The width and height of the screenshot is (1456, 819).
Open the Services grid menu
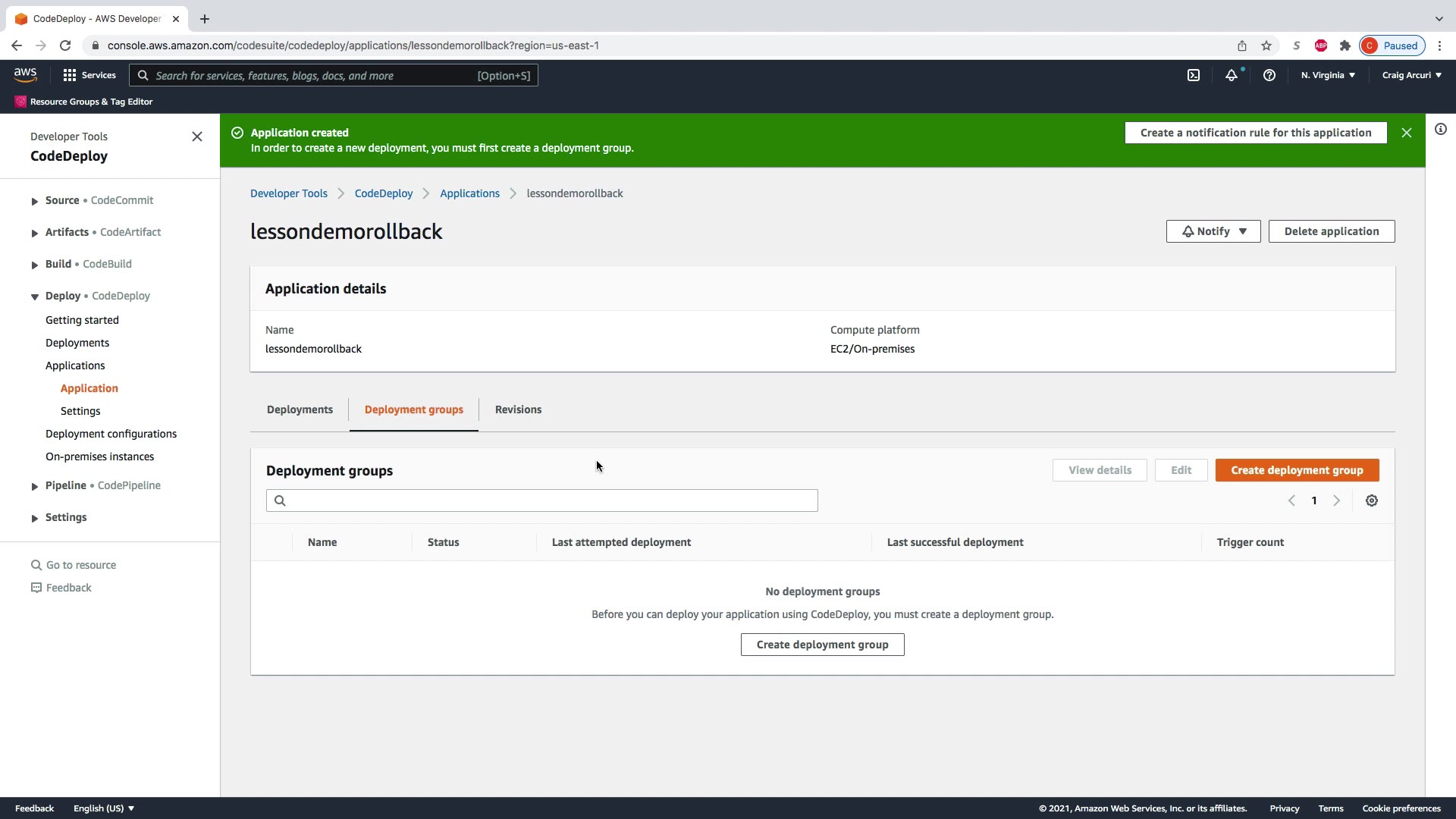[x=89, y=75]
